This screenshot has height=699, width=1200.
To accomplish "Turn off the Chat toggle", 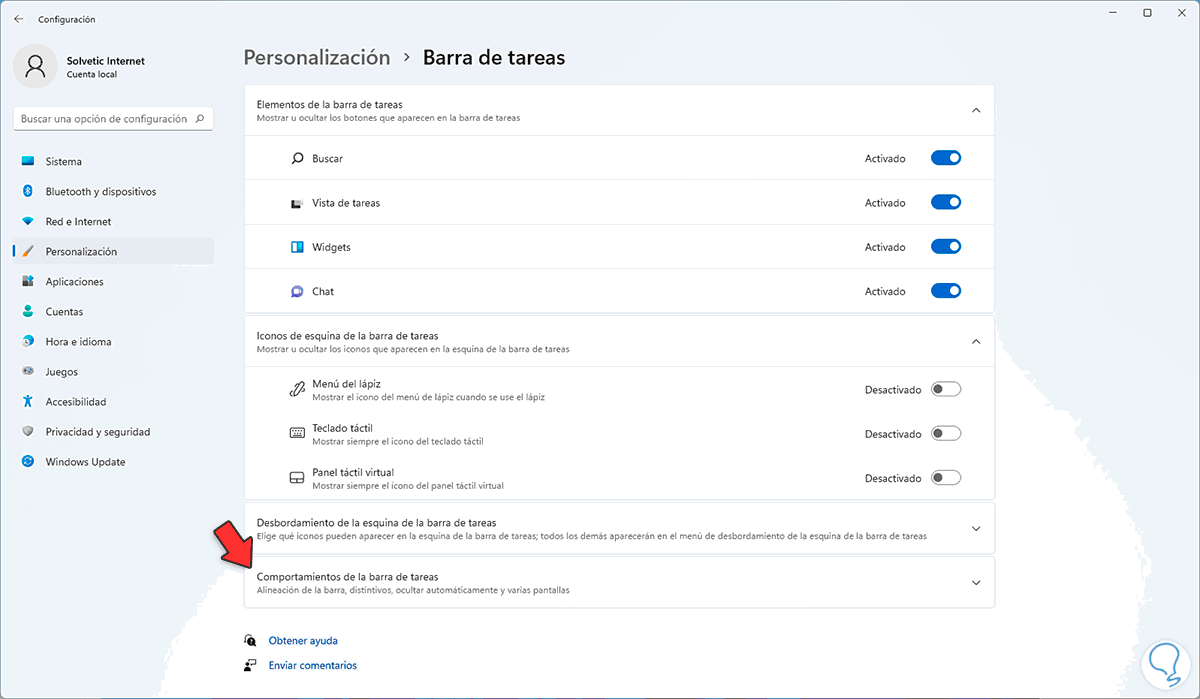I will [945, 291].
